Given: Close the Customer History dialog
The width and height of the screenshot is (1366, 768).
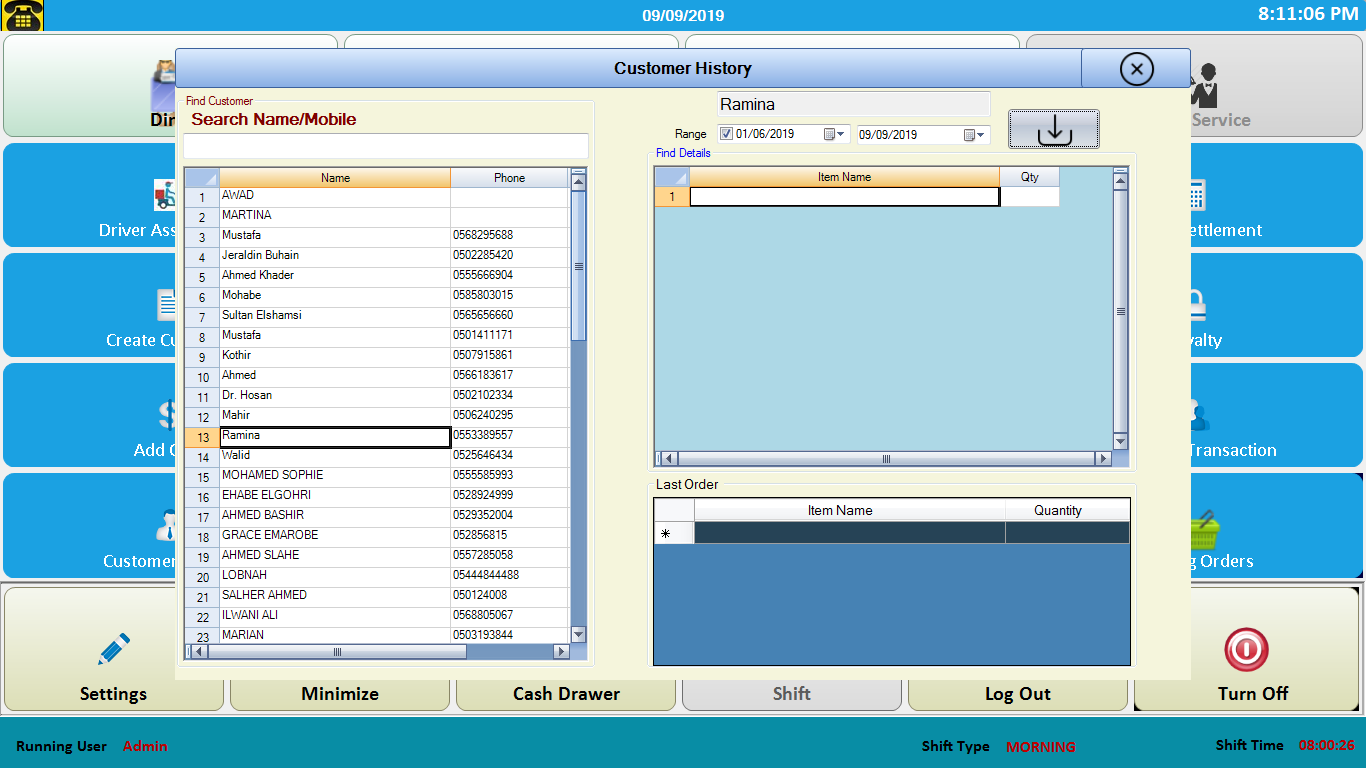Looking at the screenshot, I should point(1136,68).
